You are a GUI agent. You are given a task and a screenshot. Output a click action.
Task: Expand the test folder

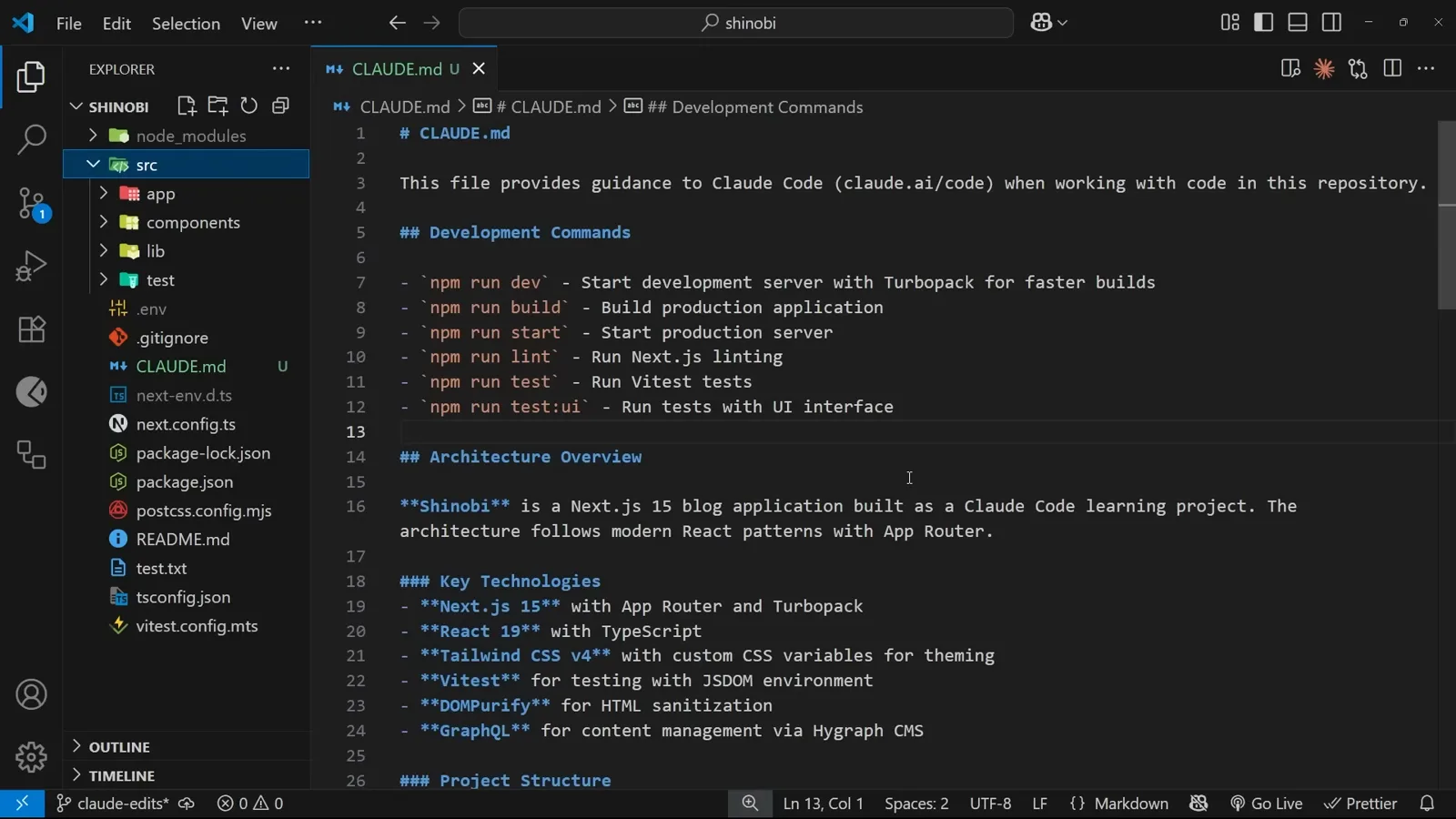pos(104,280)
